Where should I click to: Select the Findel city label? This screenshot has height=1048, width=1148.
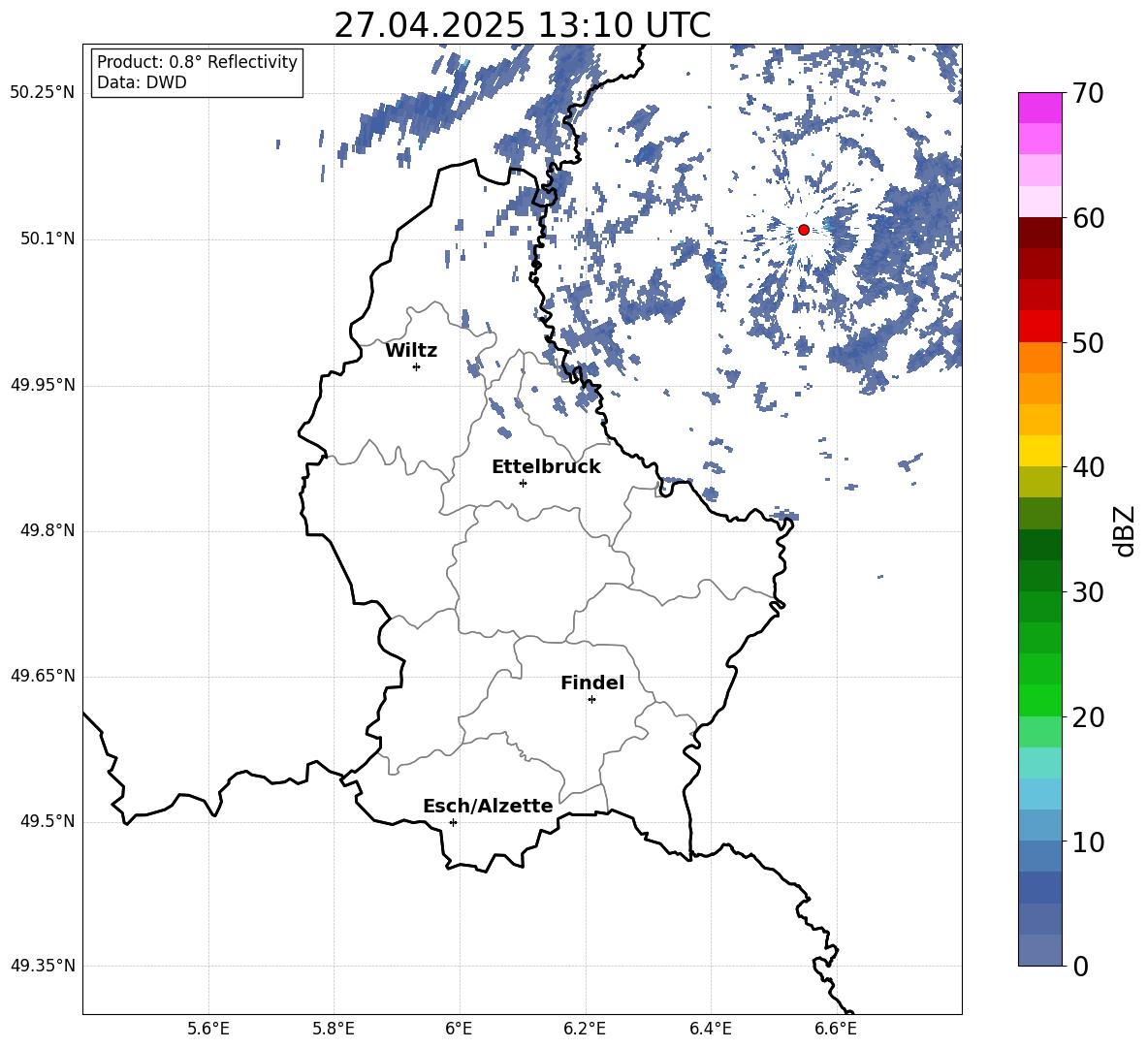[x=592, y=683]
